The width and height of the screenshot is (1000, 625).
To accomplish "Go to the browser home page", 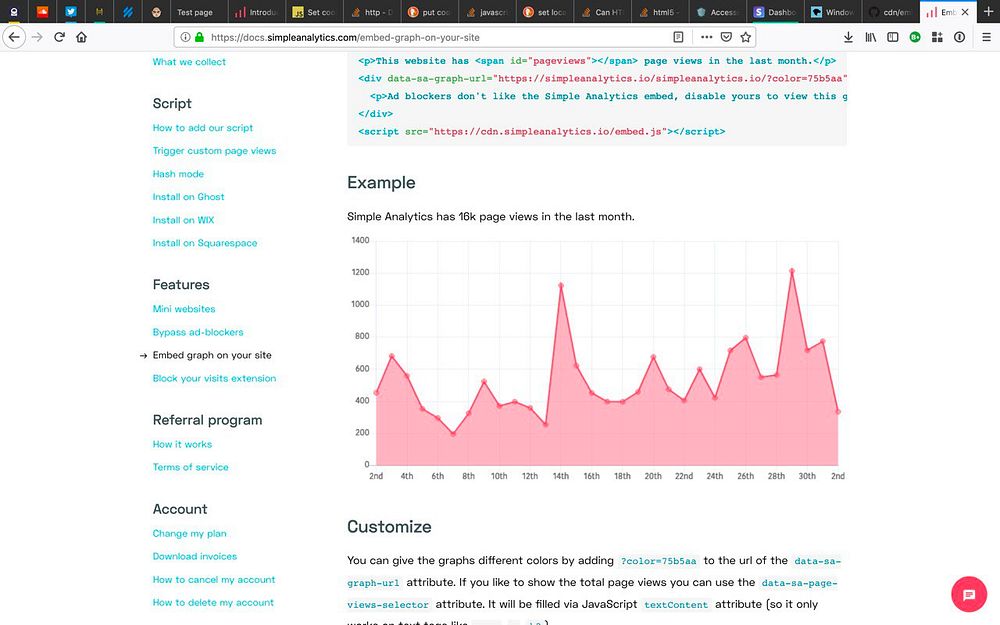I will (81, 37).
